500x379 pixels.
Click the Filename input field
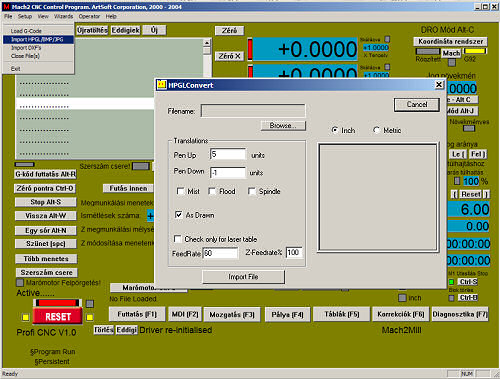pyautogui.click(x=253, y=111)
